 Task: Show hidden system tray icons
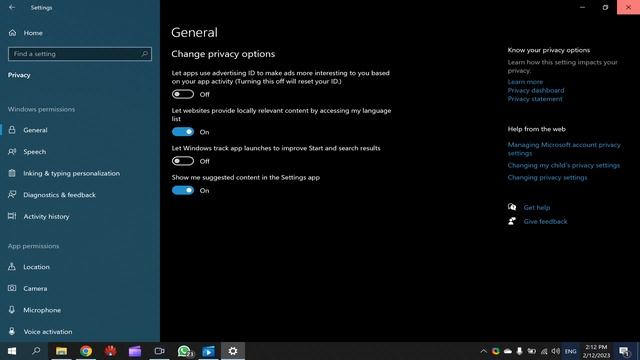[483, 351]
